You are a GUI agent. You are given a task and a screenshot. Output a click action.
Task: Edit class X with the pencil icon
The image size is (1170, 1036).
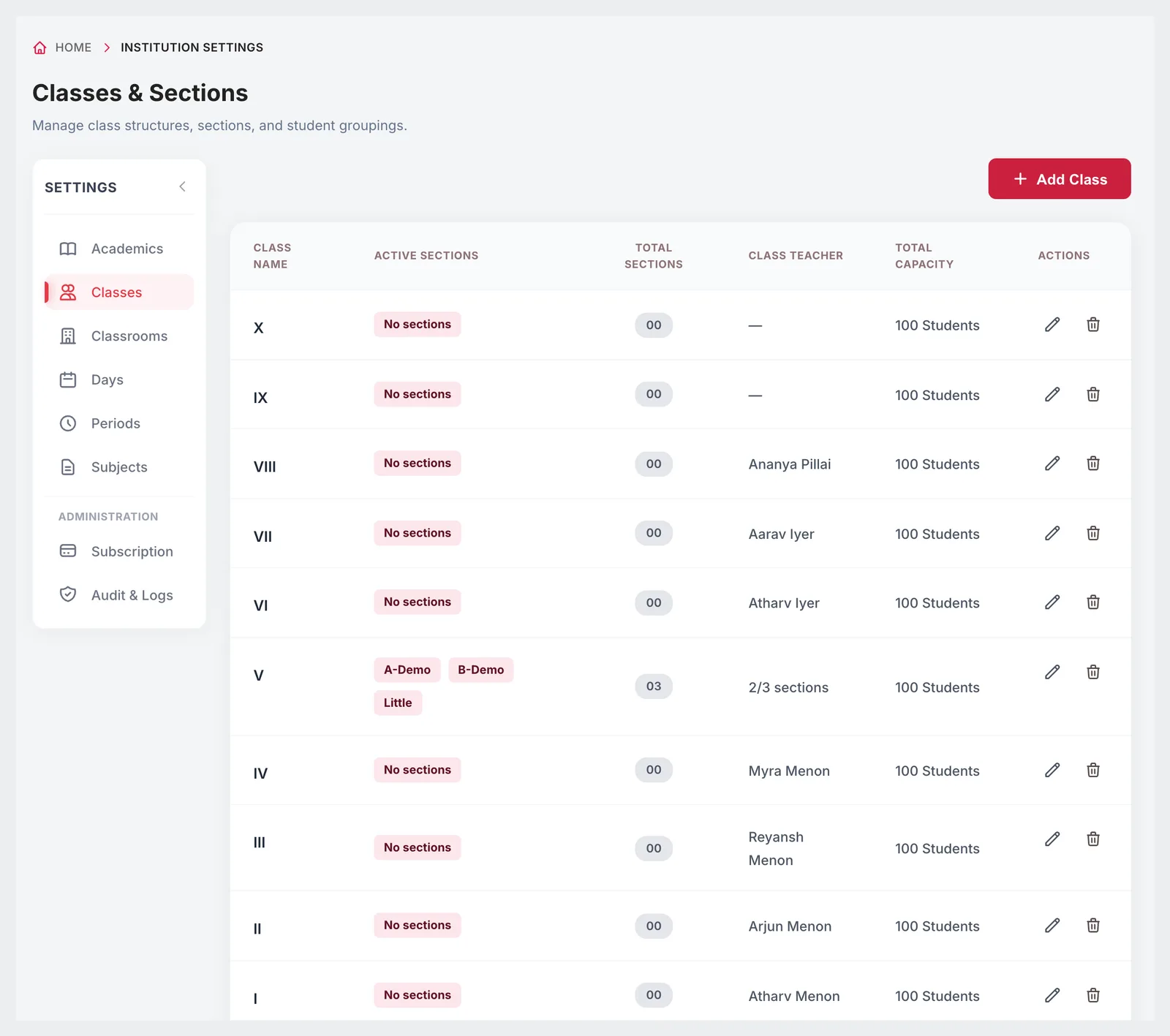[x=1052, y=325]
